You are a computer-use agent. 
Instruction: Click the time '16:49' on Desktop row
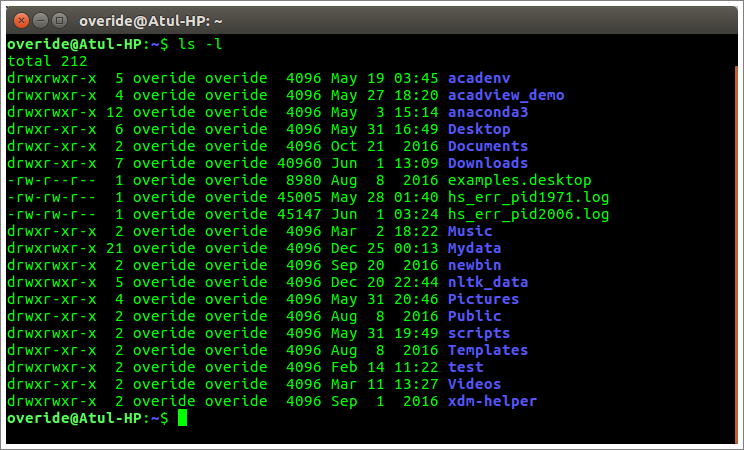416,130
